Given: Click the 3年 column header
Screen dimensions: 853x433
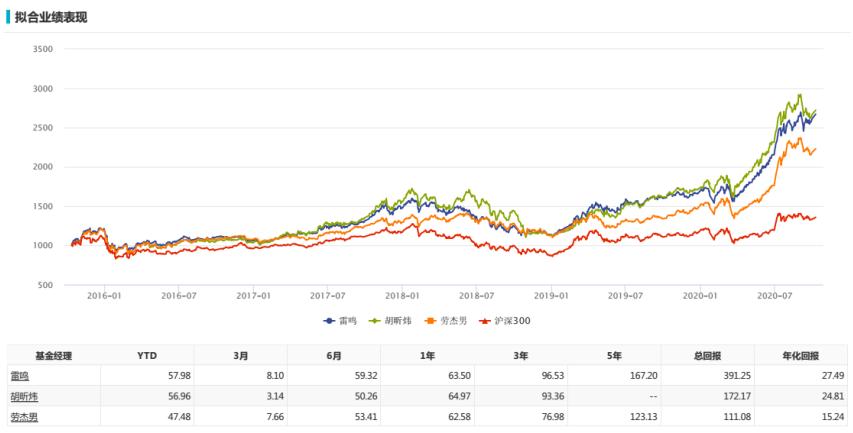Looking at the screenshot, I should coord(521,354).
